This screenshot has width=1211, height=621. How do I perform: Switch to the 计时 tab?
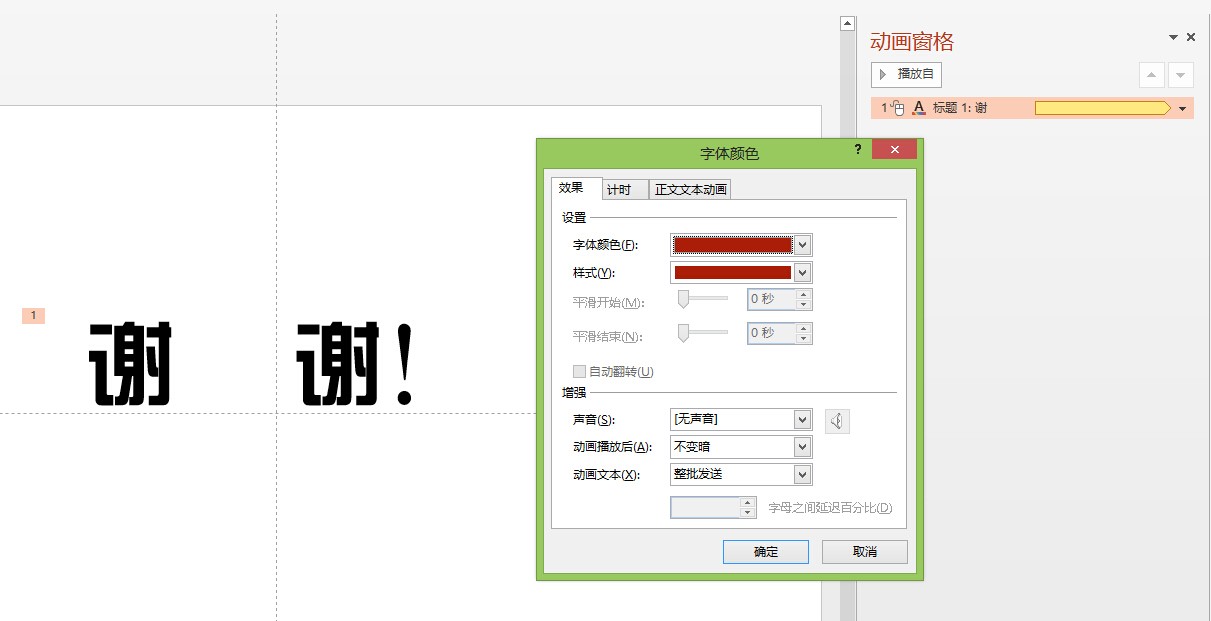(624, 190)
